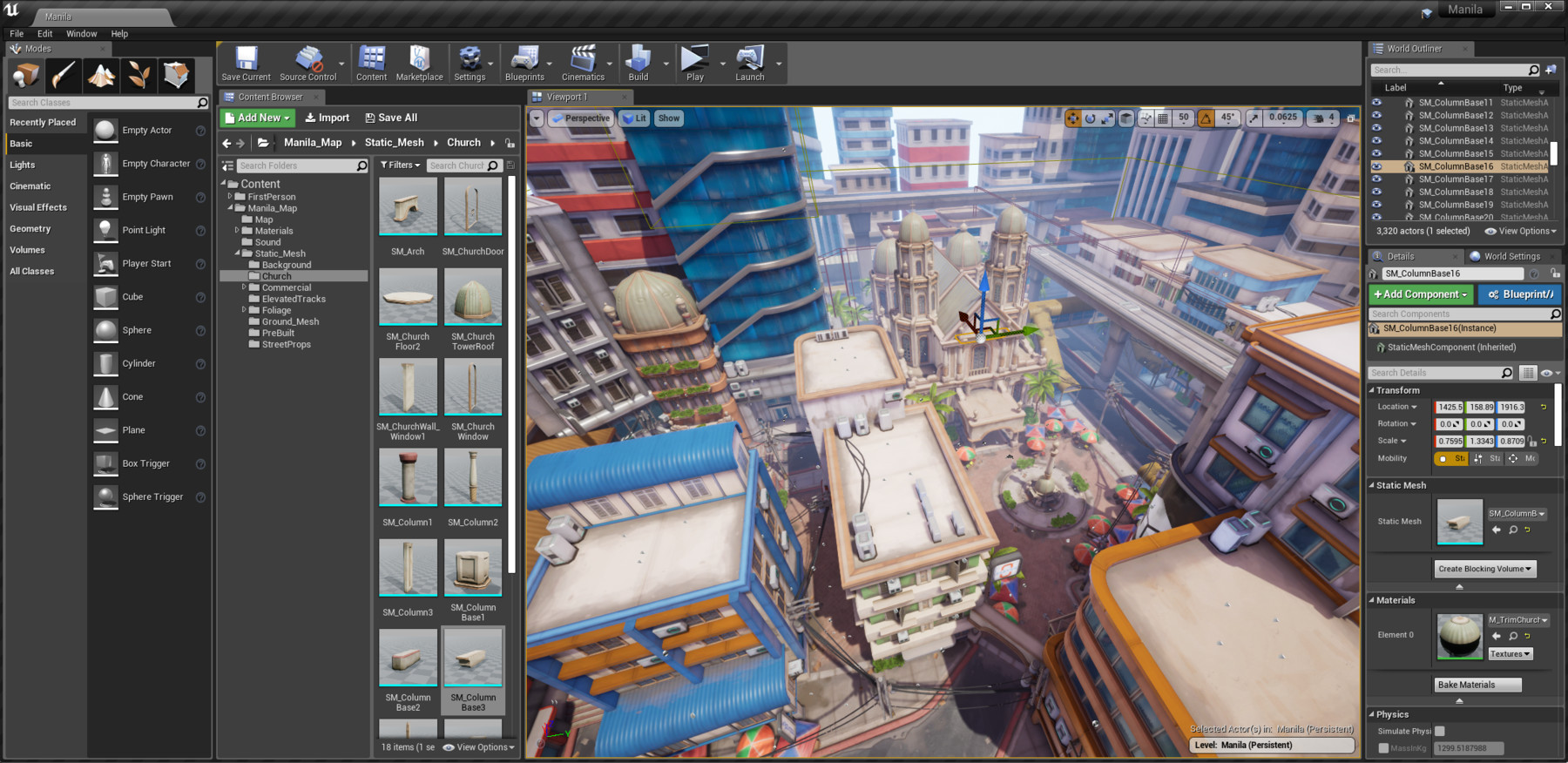
Task: Open Help menu
Action: point(119,34)
